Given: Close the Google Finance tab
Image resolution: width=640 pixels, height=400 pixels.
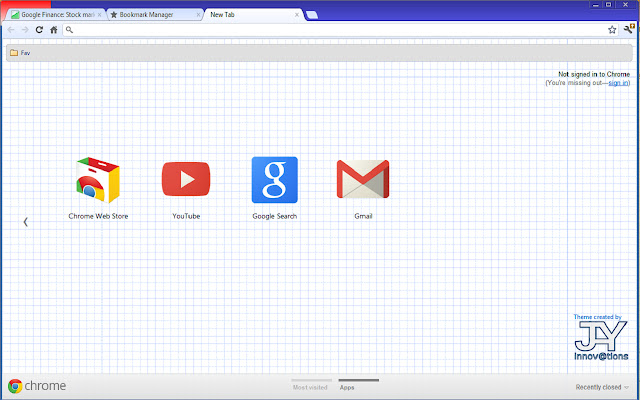Looking at the screenshot, I should tap(99, 15).
